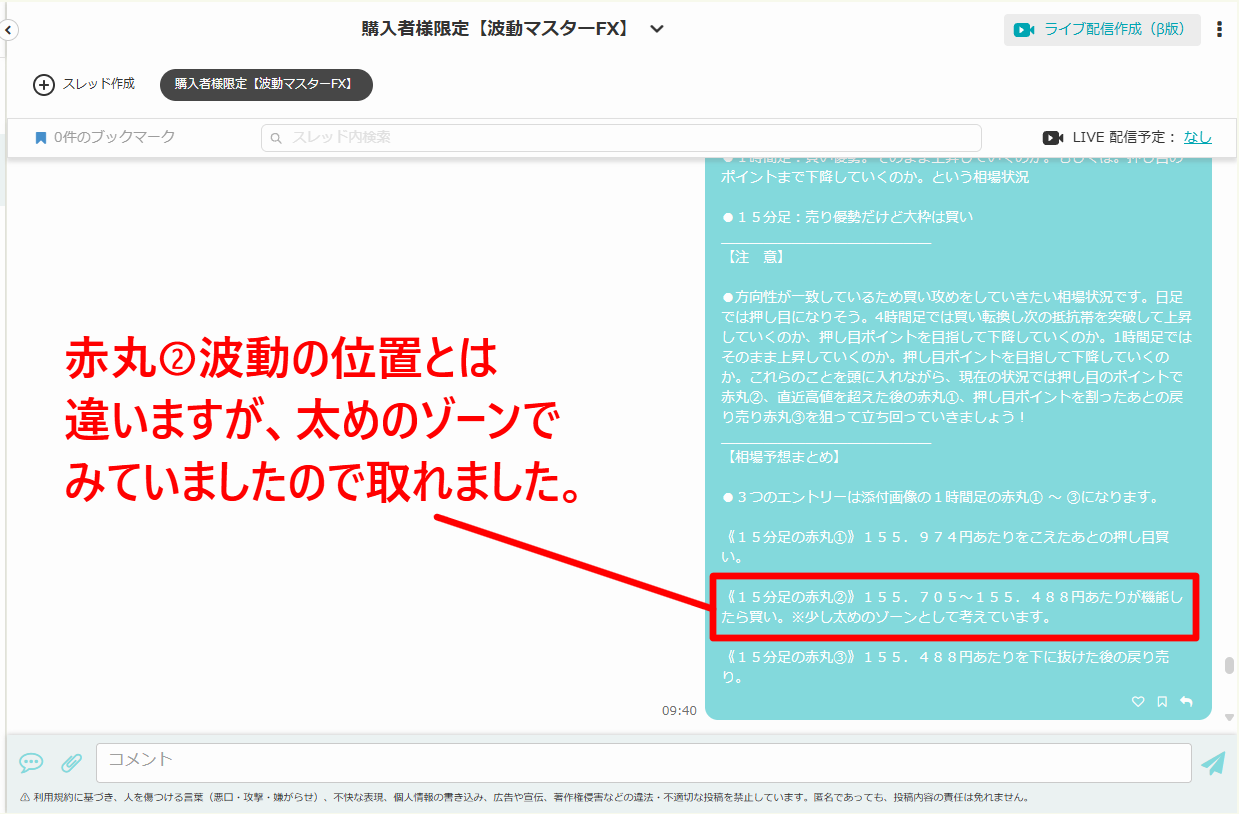The width and height of the screenshot is (1239, 814).
Task: Reply to the message using arrow icon
Action: [1186, 702]
